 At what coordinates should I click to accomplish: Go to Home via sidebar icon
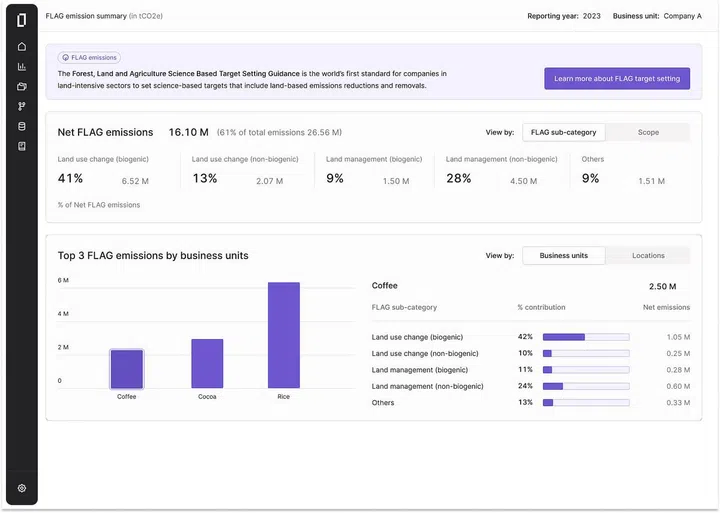pyautogui.click(x=22, y=47)
